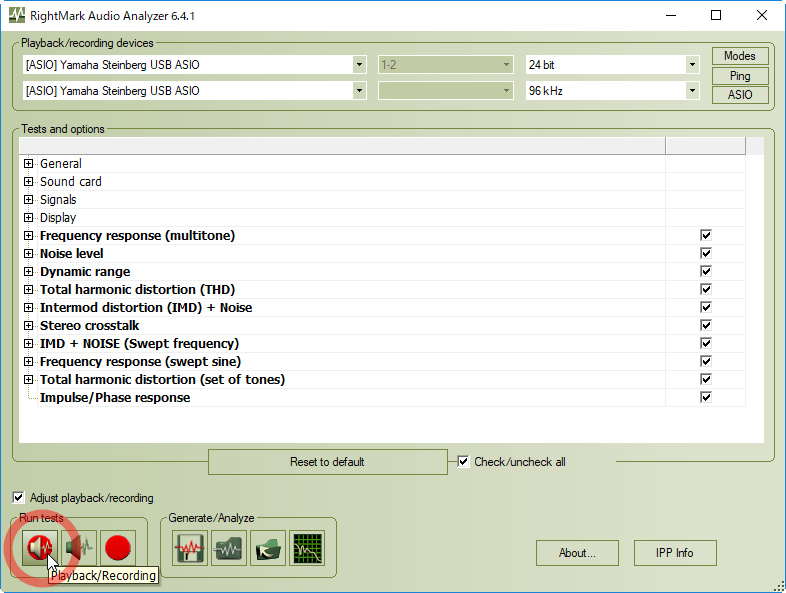Expand the Signals options node

coord(29,200)
